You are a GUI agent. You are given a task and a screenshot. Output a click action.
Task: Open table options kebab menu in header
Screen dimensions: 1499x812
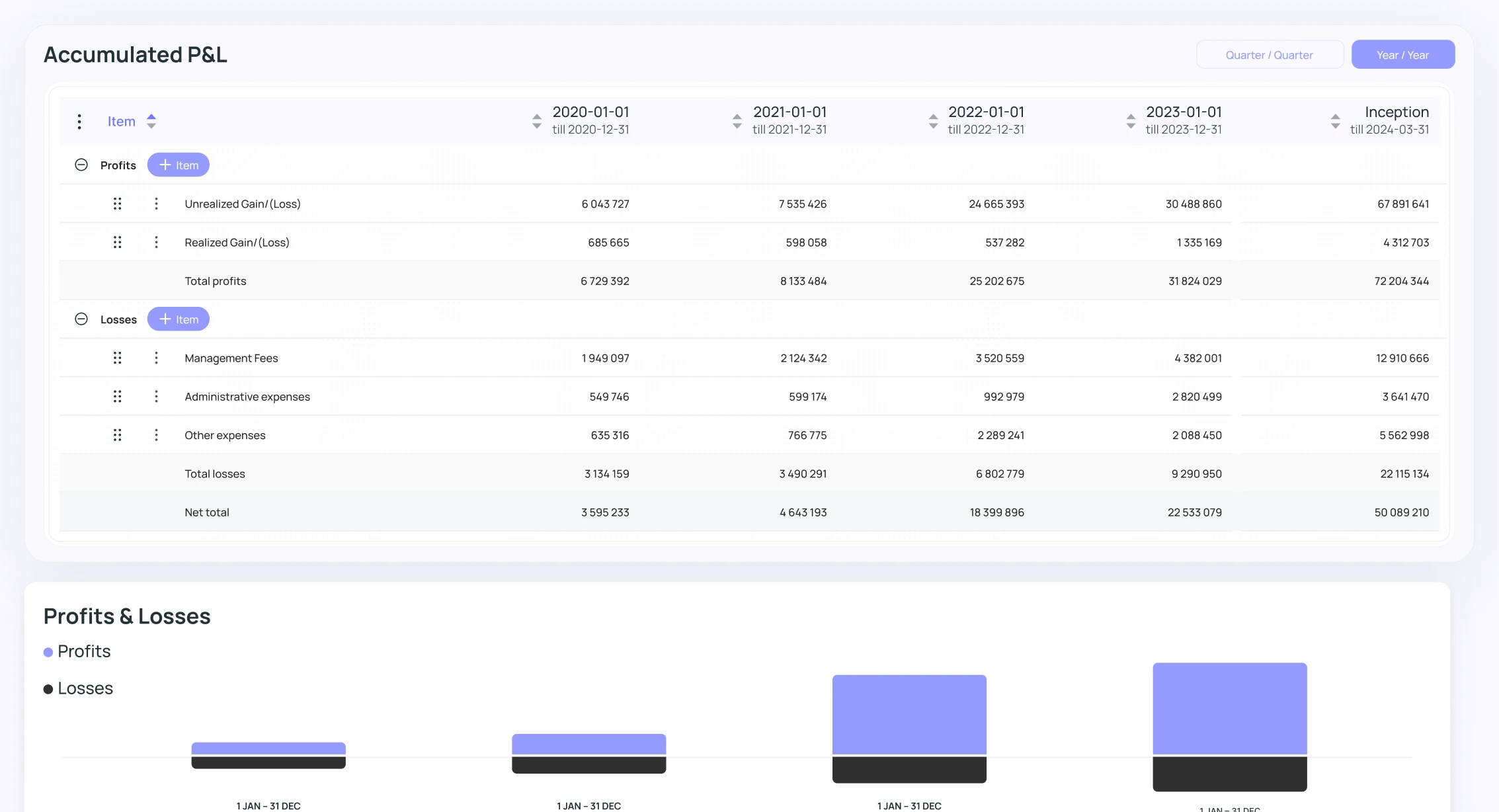pyautogui.click(x=79, y=122)
